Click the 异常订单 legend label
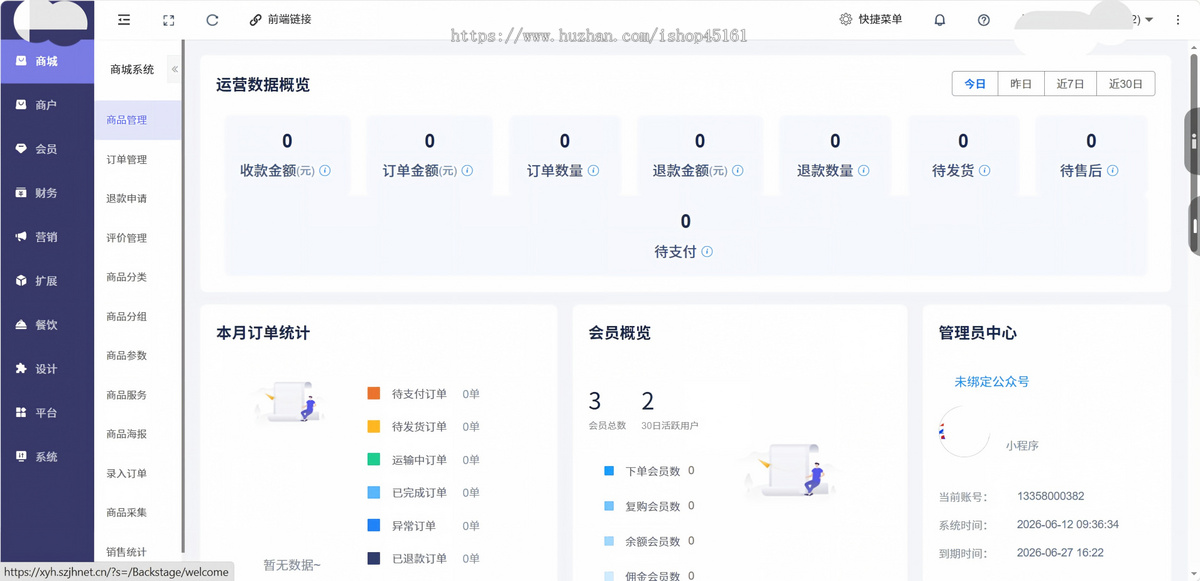 [414, 526]
